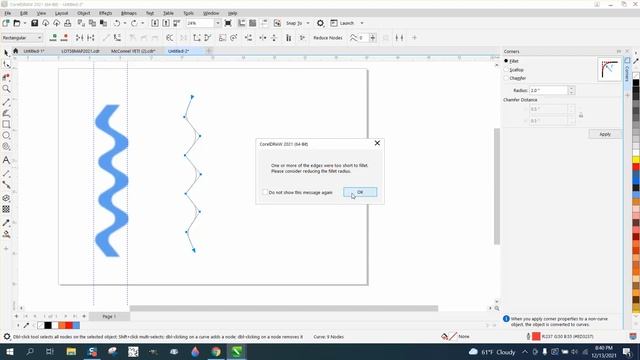
Task: Open the Window menu
Action: 211,13
